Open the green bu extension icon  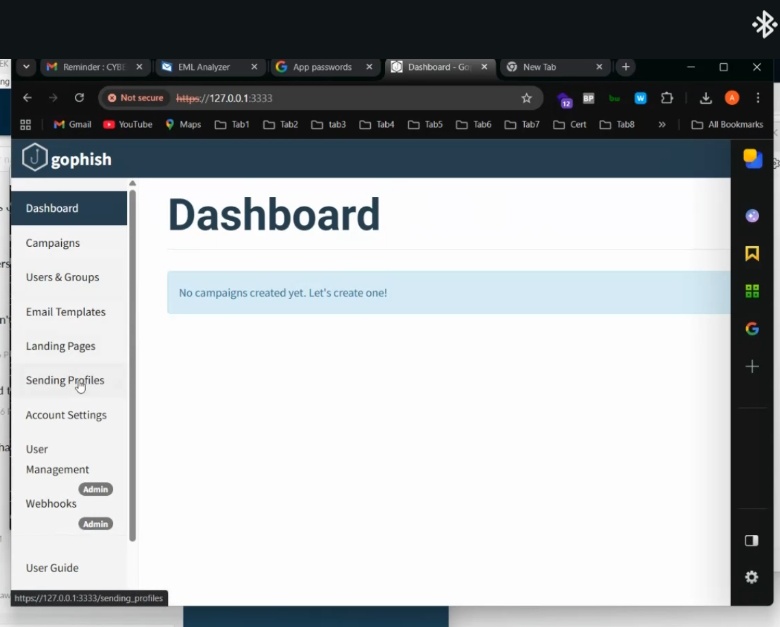614,98
